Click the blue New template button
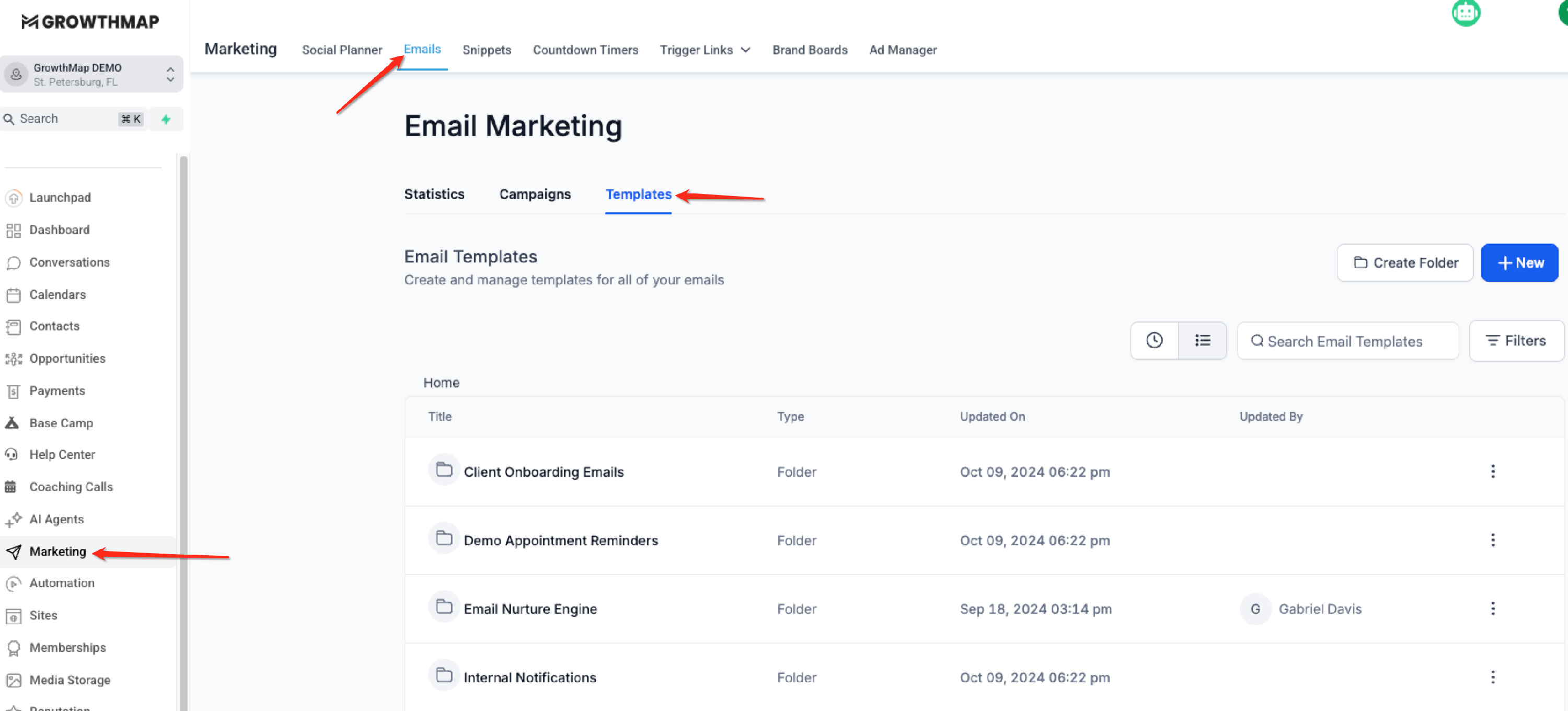 tap(1519, 263)
